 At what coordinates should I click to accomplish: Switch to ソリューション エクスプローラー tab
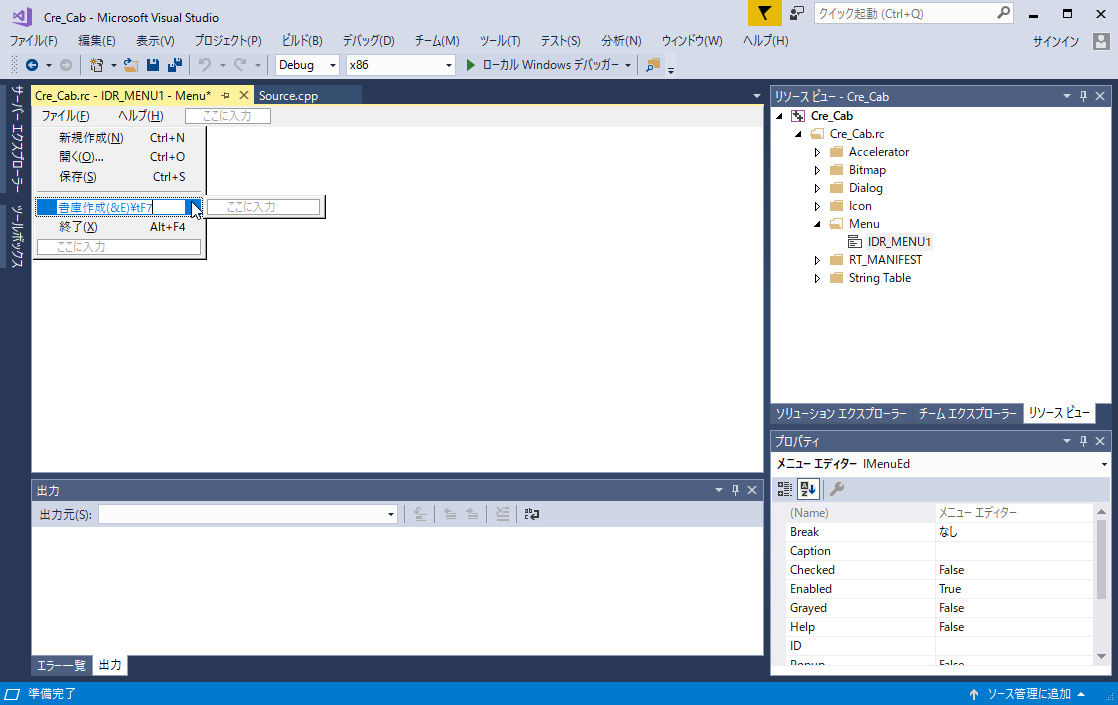841,413
